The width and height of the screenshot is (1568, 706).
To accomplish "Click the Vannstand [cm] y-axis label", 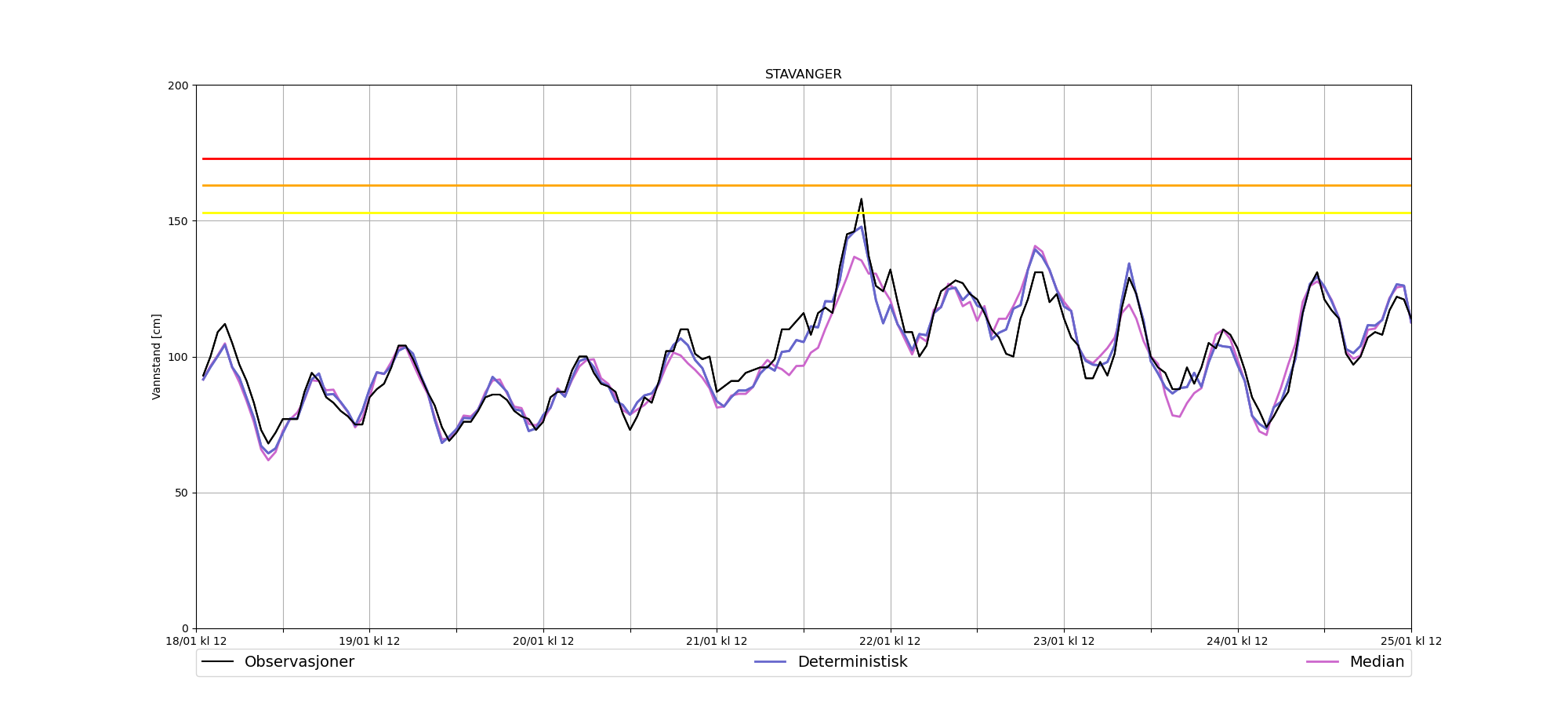I will coord(157,357).
